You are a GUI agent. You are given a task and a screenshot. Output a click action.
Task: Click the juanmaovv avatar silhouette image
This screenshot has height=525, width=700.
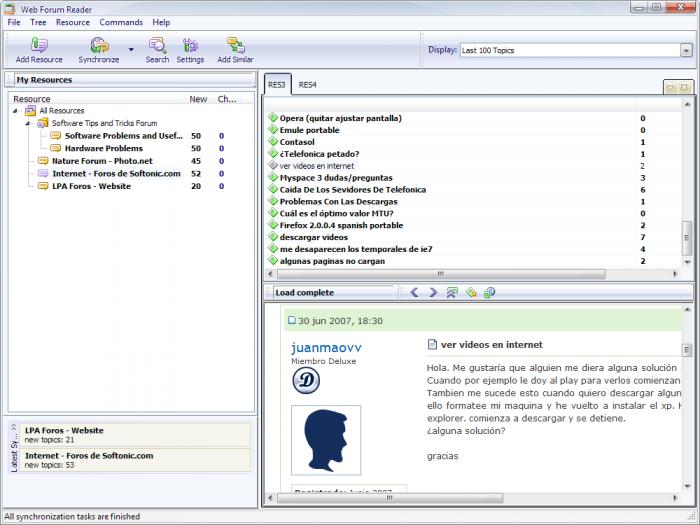(326, 440)
